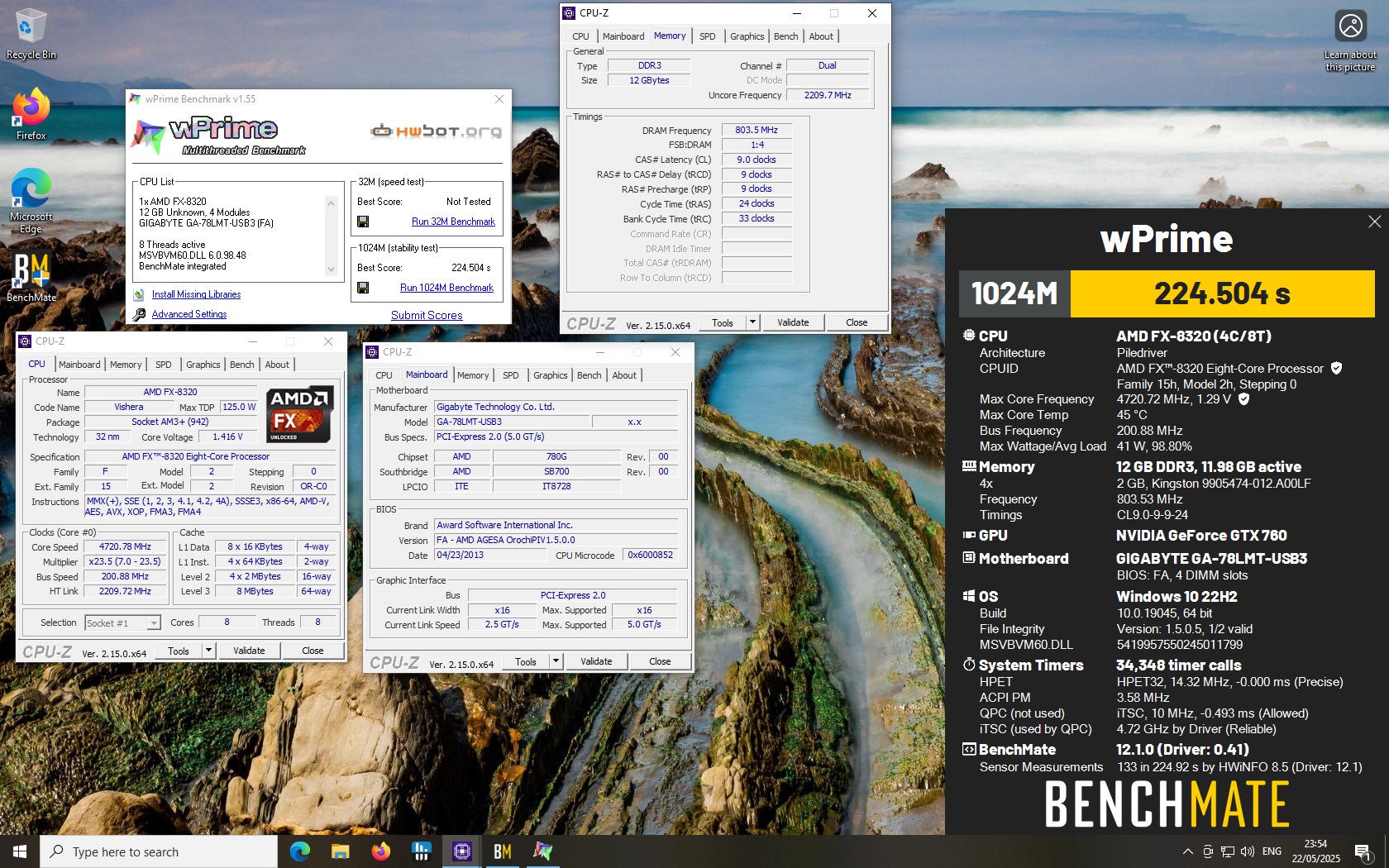The height and width of the screenshot is (868, 1389).
Task: Run the 32M Benchmark
Action: point(453,222)
